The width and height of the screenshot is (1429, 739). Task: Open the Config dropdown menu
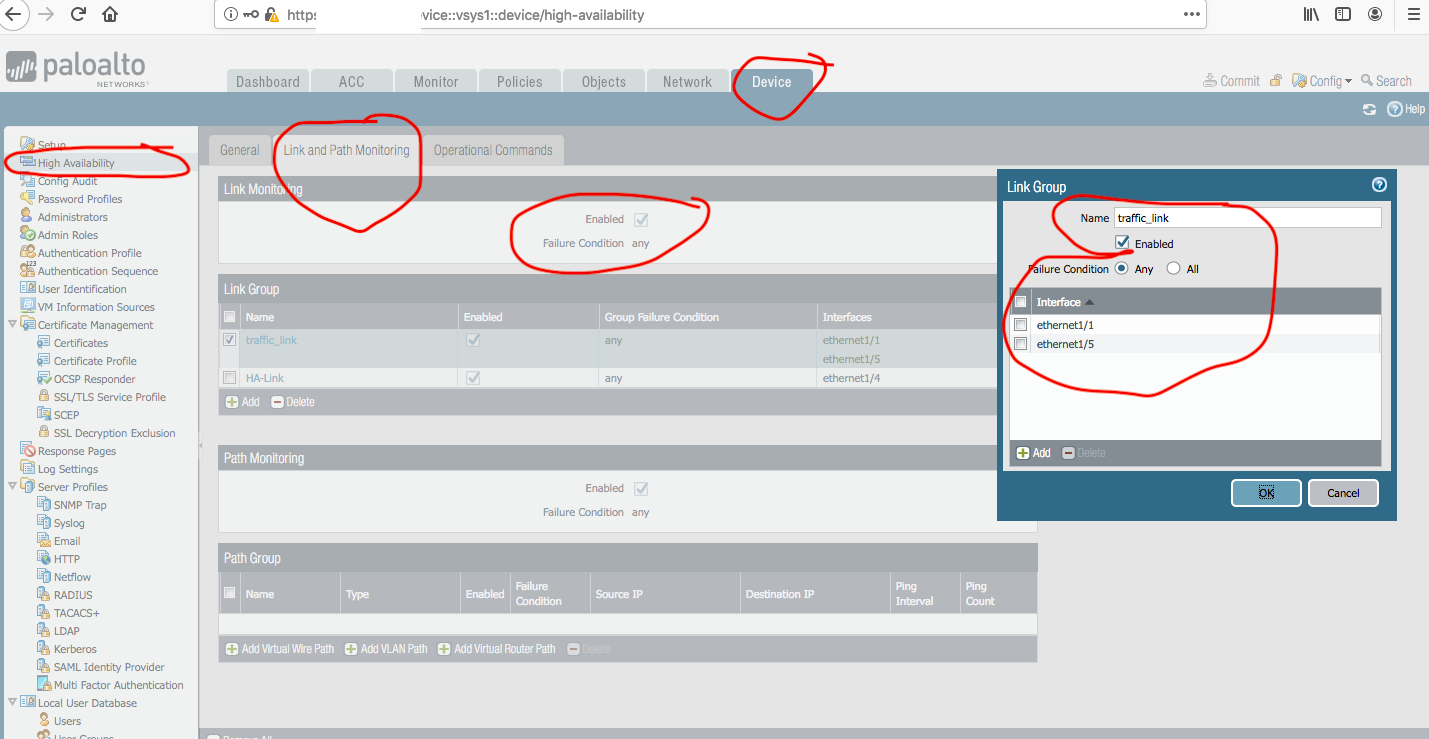(x=1322, y=81)
